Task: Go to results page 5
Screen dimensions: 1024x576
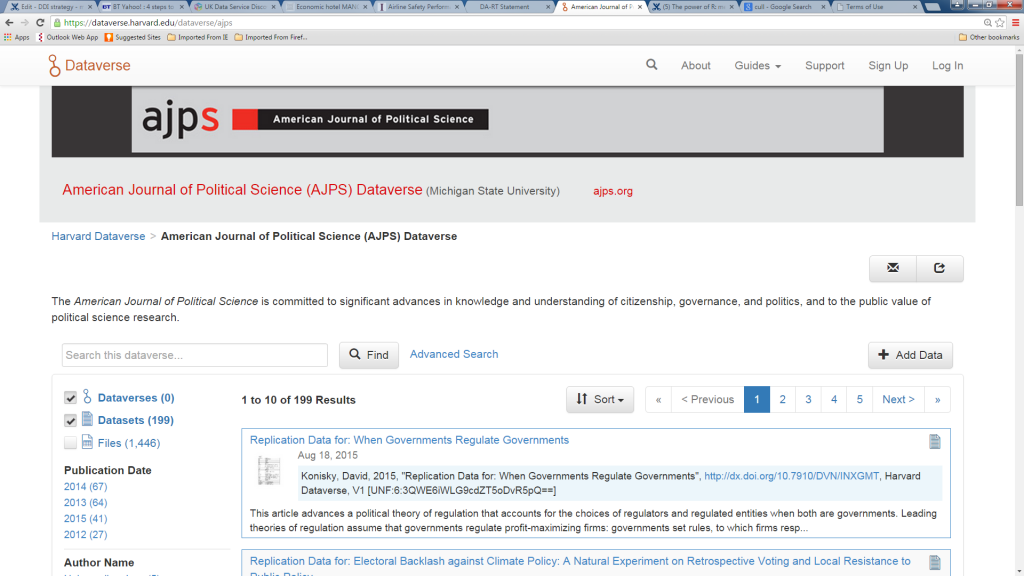Action: pos(859,399)
